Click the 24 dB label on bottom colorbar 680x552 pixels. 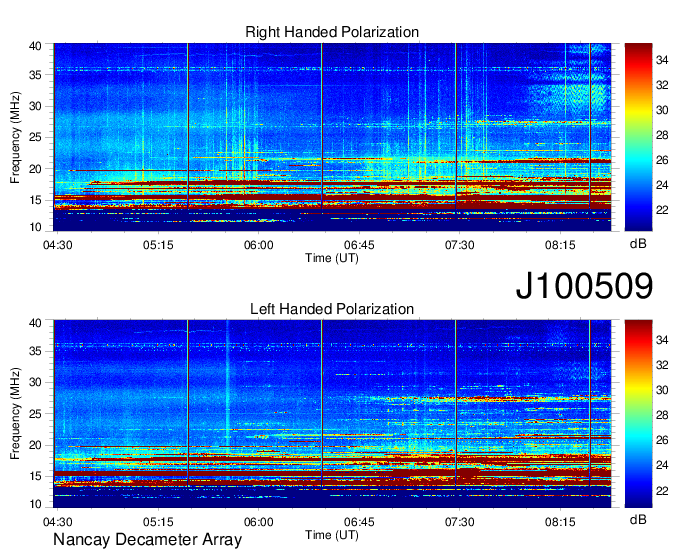point(662,465)
